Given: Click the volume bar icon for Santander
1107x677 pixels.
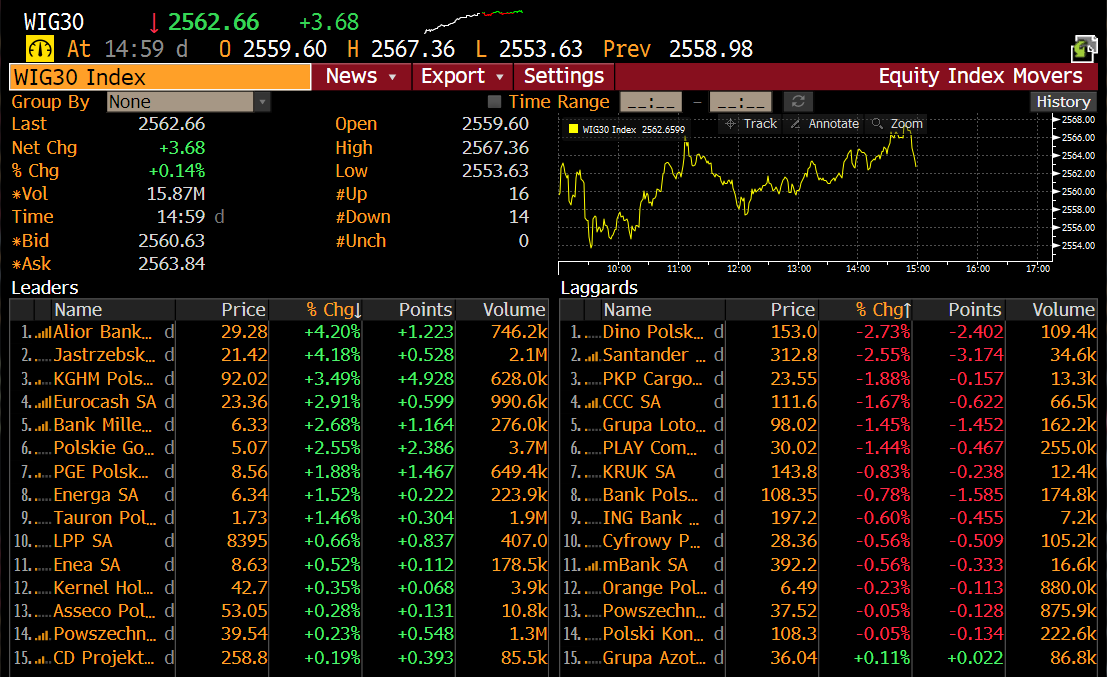Looking at the screenshot, I should [592, 356].
